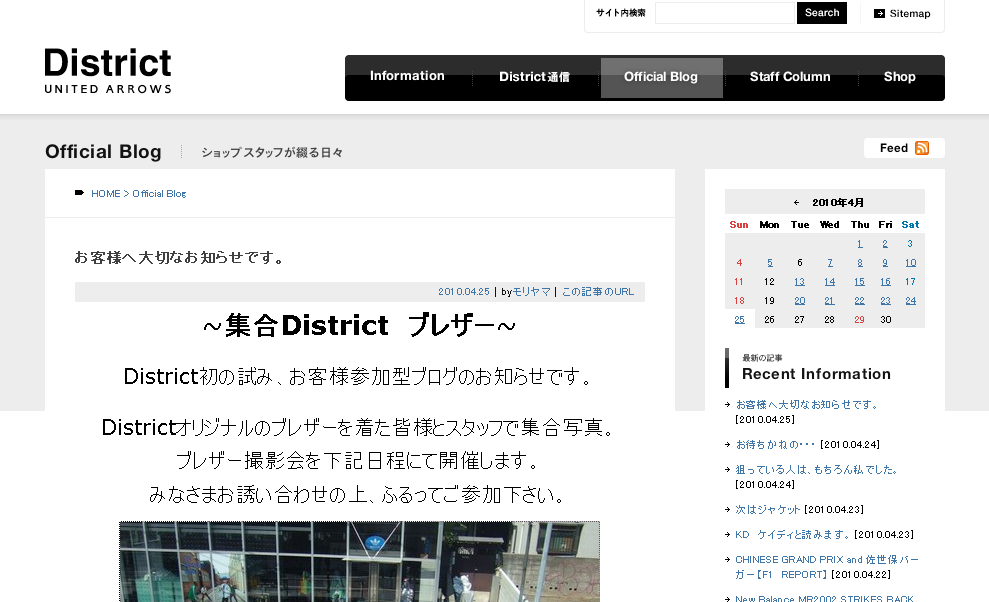
Task: Open recent post KD ケイディと読みます。
Action: (791, 534)
